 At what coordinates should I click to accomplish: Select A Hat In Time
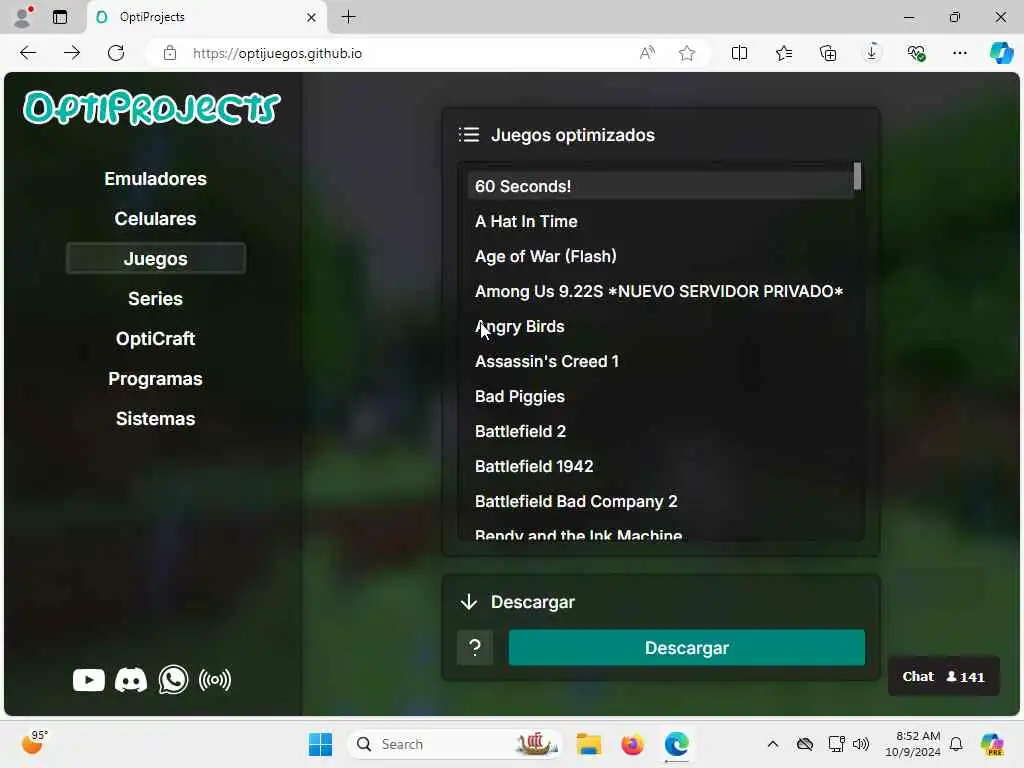660,221
